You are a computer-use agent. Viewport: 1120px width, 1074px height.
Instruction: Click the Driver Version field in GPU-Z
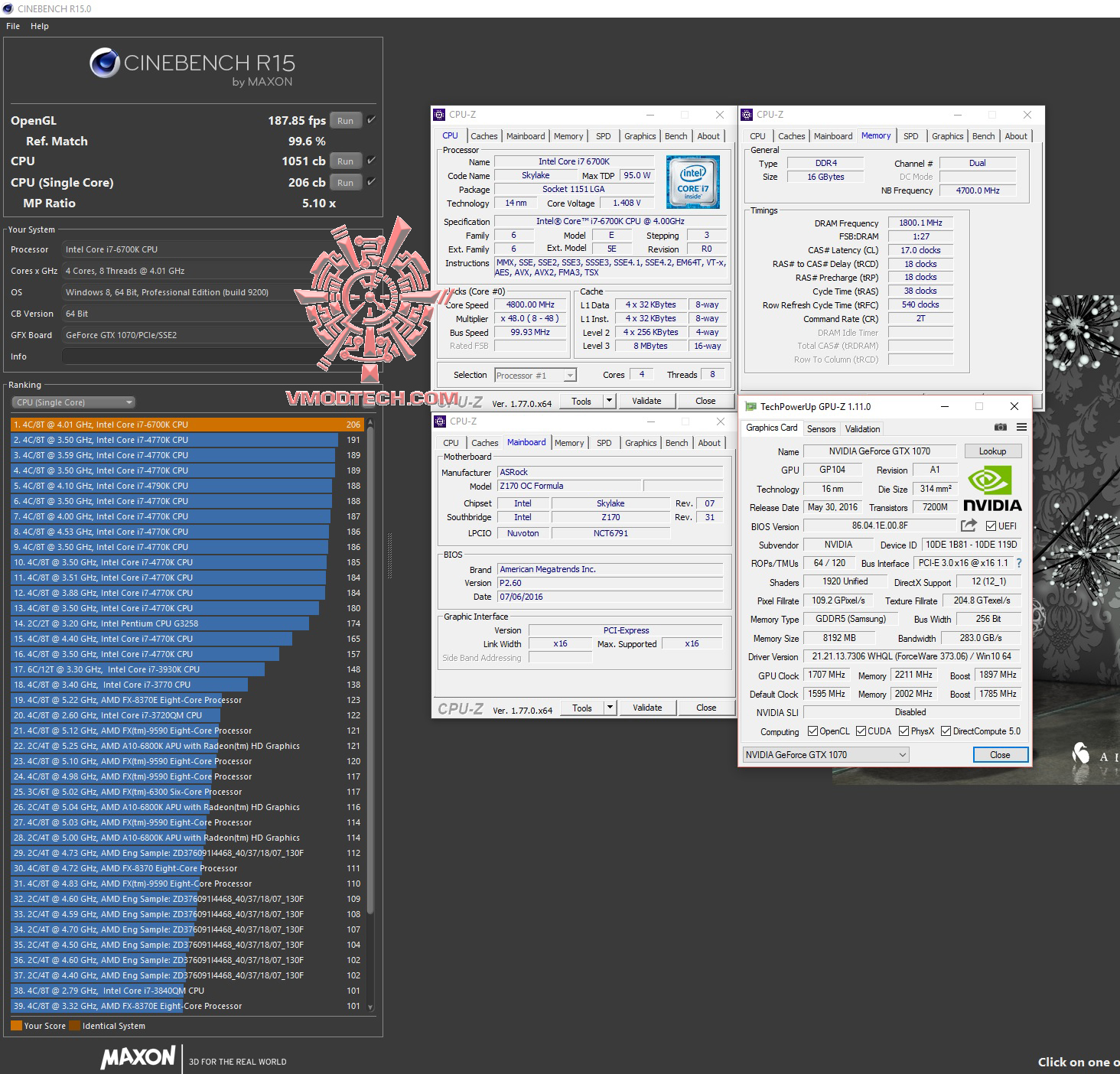(911, 656)
